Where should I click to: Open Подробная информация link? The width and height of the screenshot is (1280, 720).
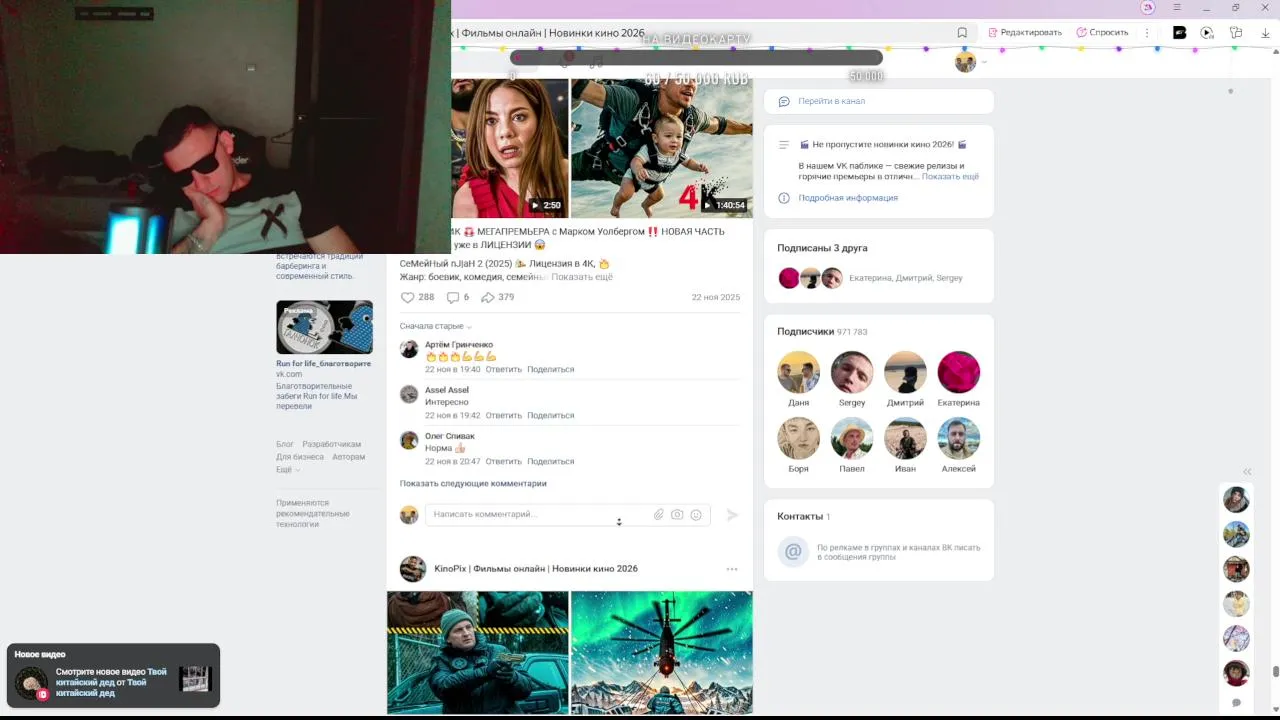point(848,198)
